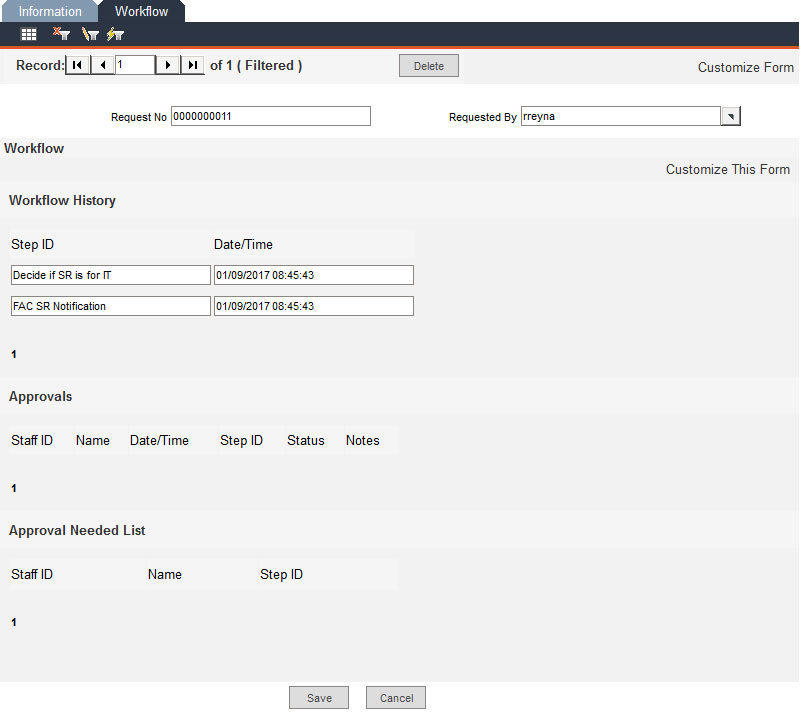This screenshot has height=712, width=800.
Task: Switch to the Information tab
Action: [x=50, y=11]
